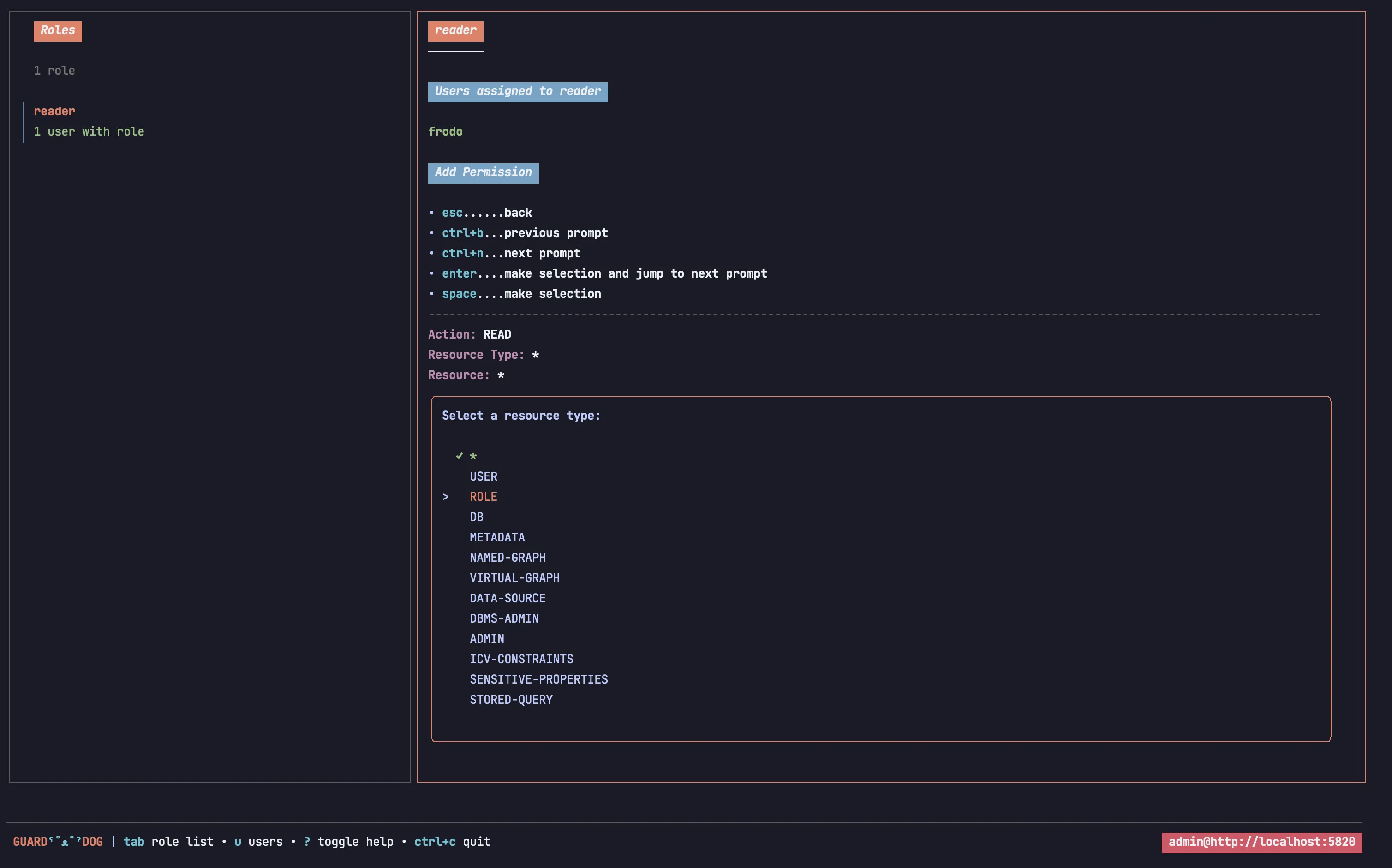Click the reader panel title tab
The width and height of the screenshot is (1392, 868).
[455, 30]
